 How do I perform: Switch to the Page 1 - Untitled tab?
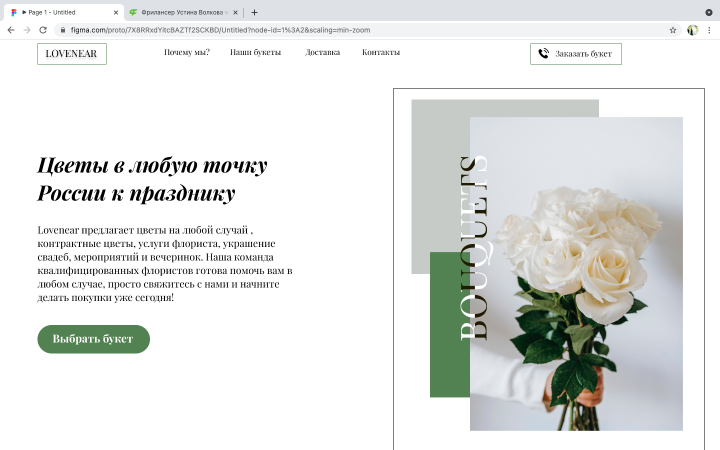63,12
